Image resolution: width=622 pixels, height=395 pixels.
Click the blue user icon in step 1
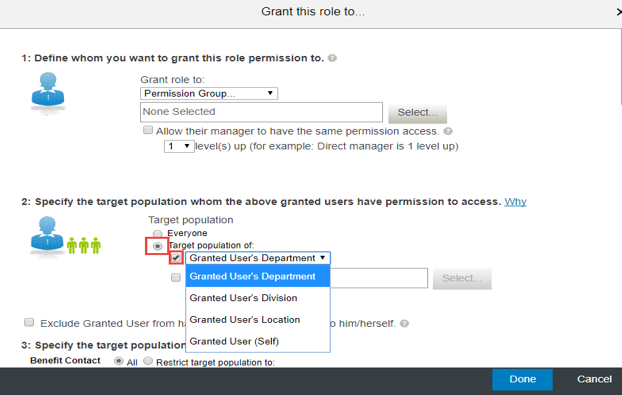[x=48, y=91]
